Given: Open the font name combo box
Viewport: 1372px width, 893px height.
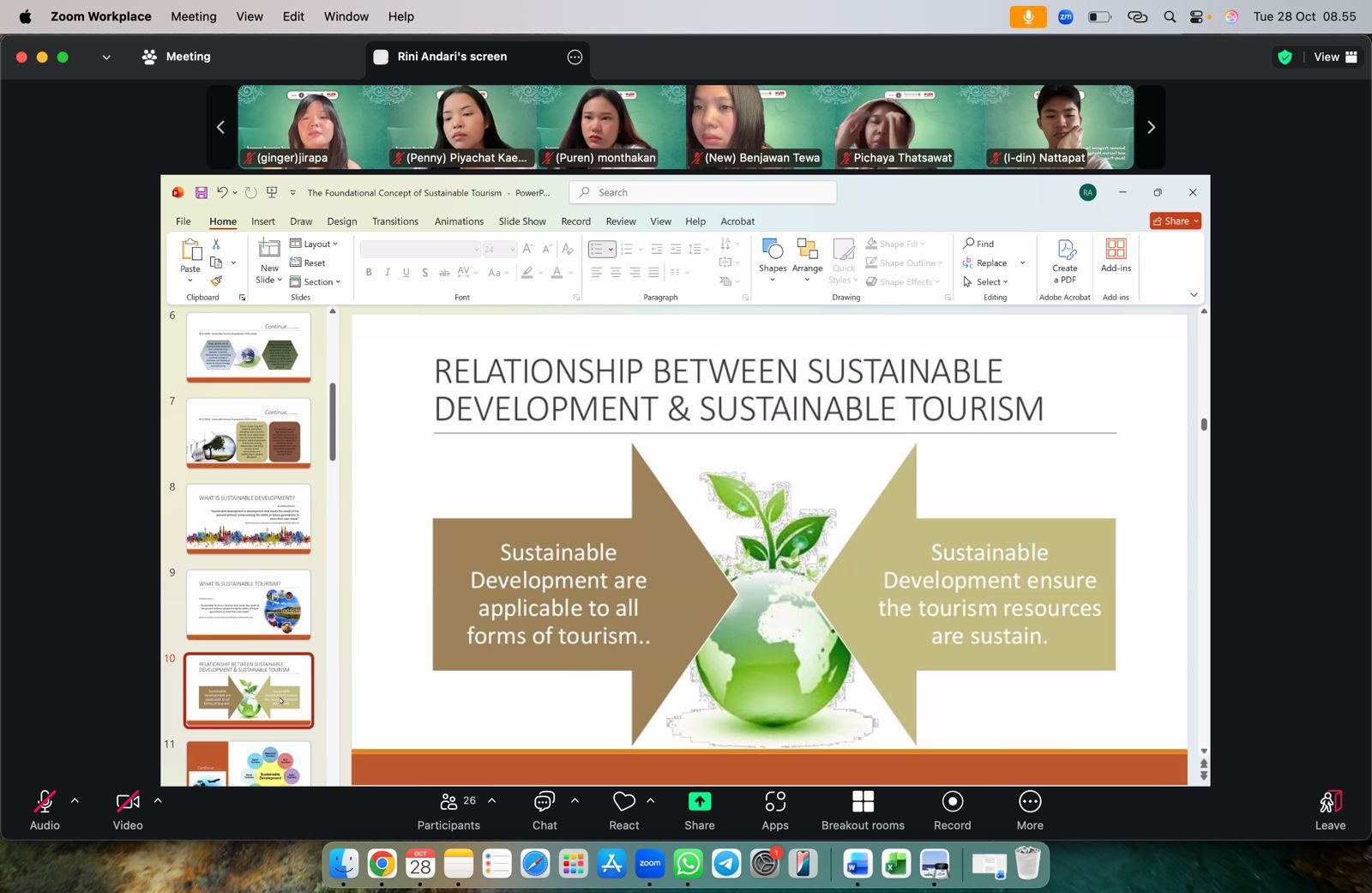Looking at the screenshot, I should 420,249.
